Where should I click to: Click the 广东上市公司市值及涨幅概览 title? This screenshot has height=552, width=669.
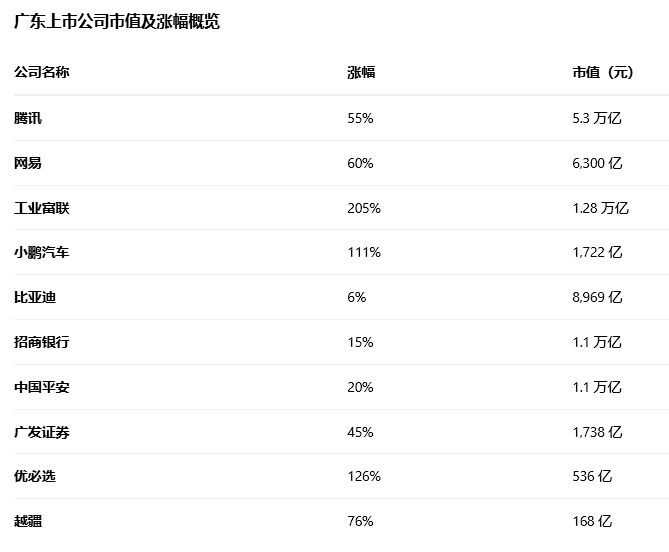(x=116, y=22)
